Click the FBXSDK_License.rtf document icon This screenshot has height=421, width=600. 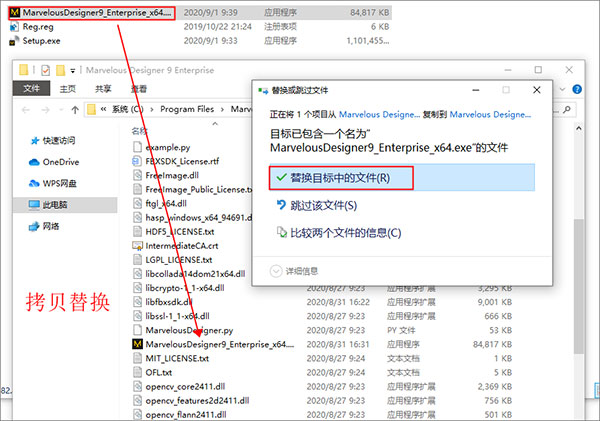coord(137,161)
